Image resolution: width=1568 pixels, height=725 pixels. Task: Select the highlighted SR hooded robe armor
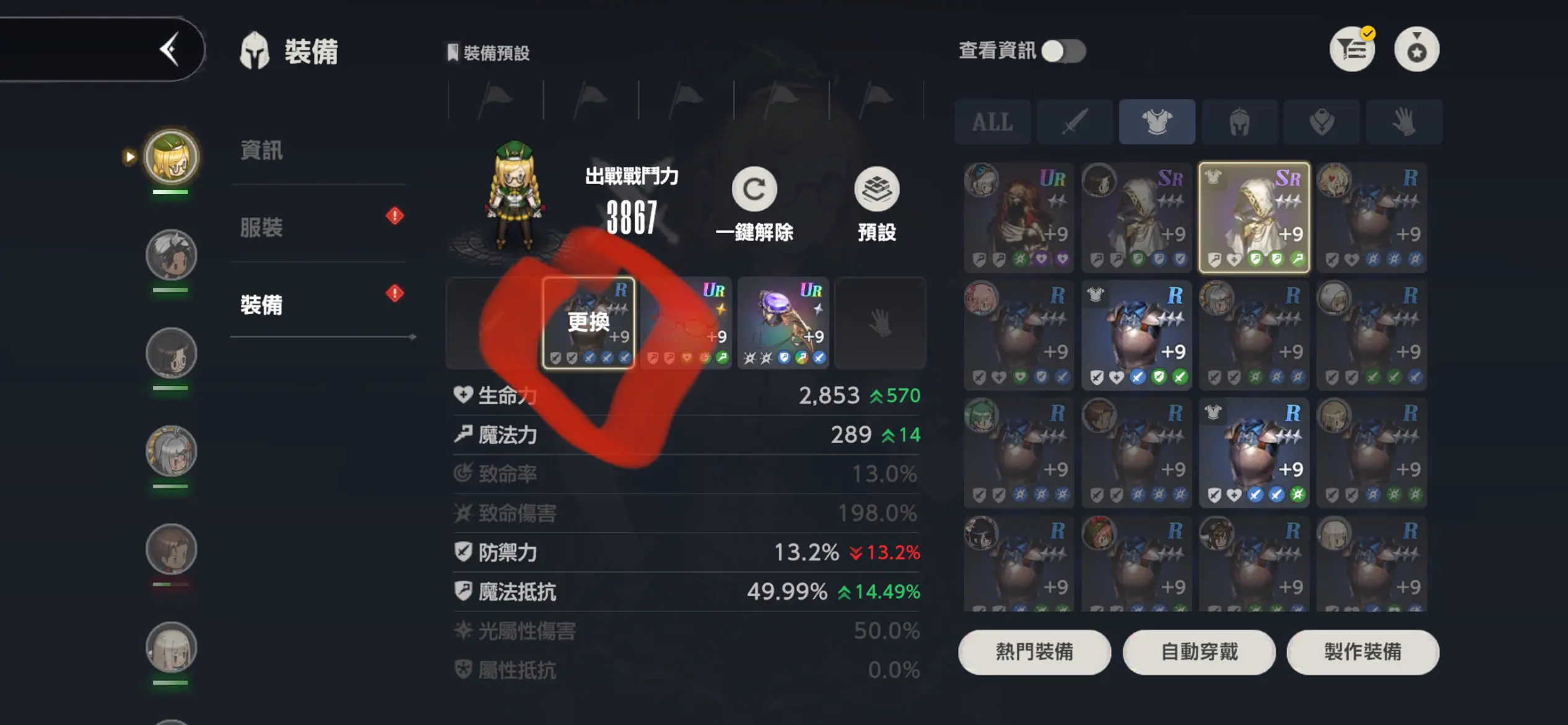[x=1254, y=217]
